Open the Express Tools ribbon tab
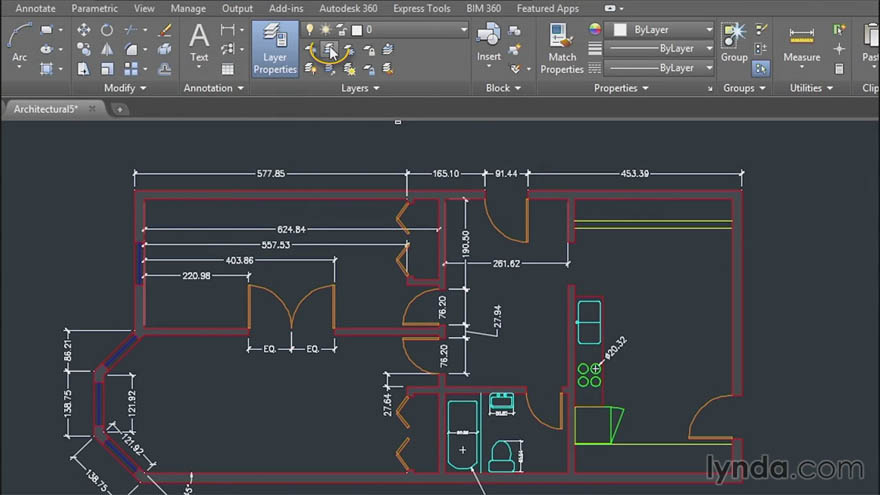Image resolution: width=880 pixels, height=495 pixels. coord(420,8)
